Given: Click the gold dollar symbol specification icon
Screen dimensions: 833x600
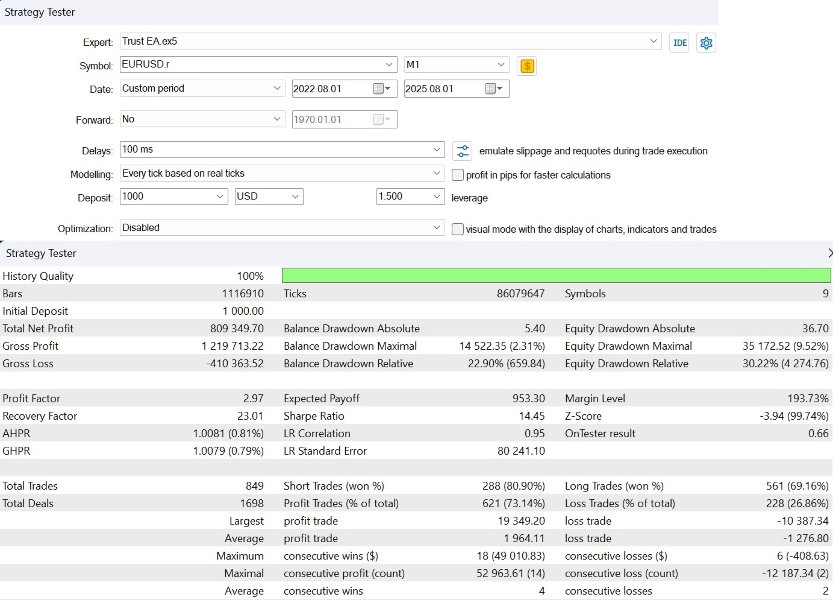Looking at the screenshot, I should pos(526,66).
